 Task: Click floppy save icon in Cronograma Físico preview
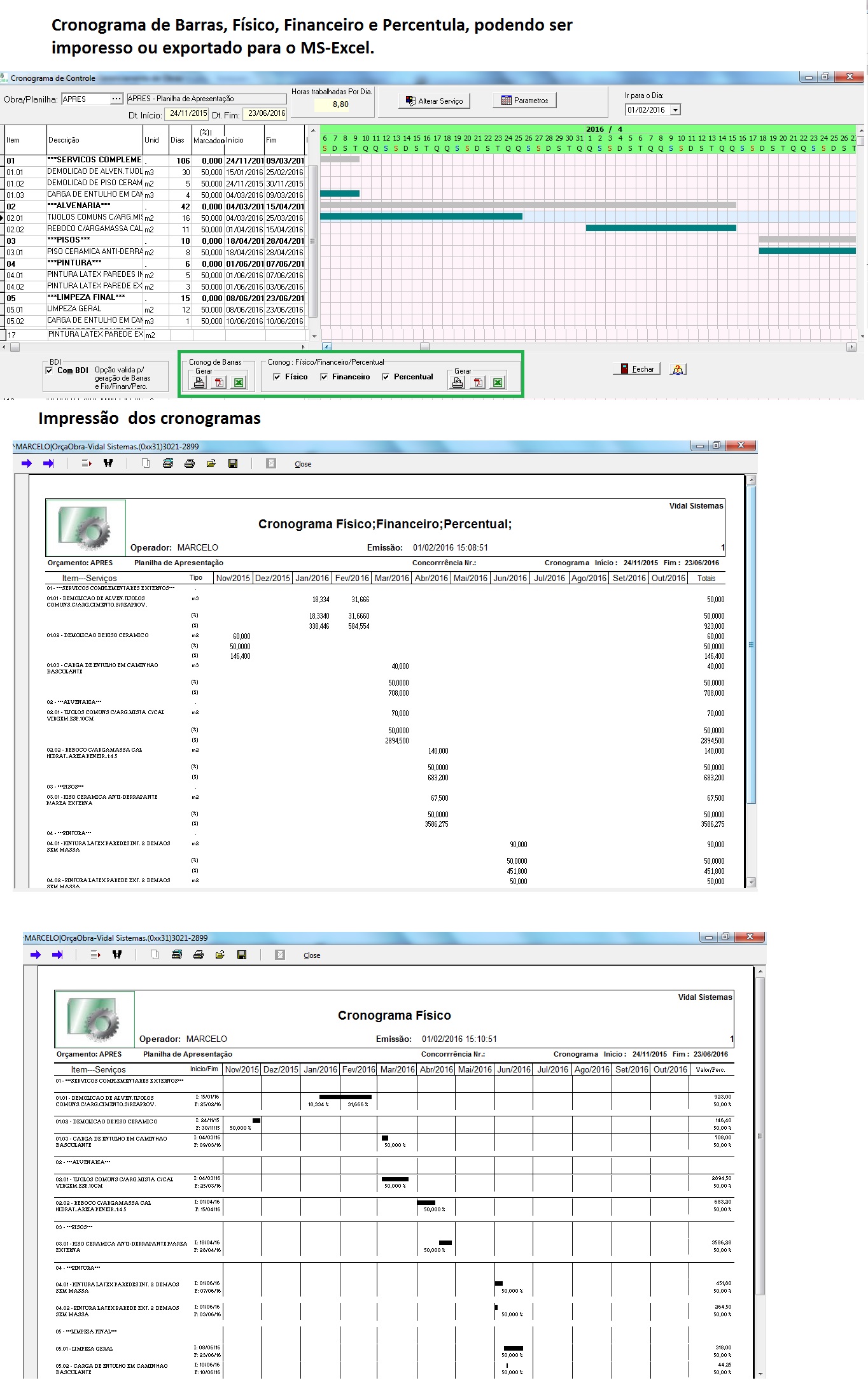pyautogui.click(x=242, y=955)
